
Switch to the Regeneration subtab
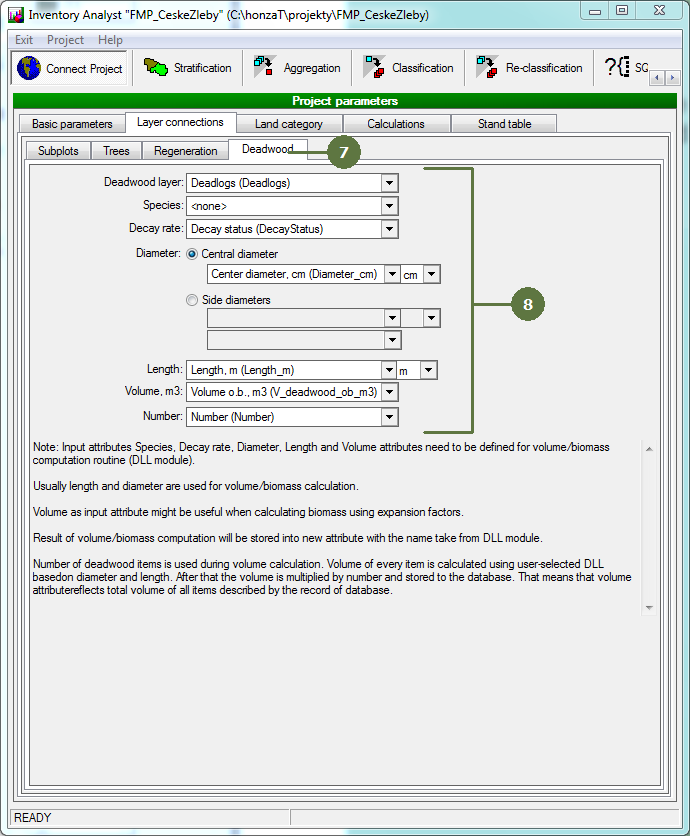pos(185,151)
